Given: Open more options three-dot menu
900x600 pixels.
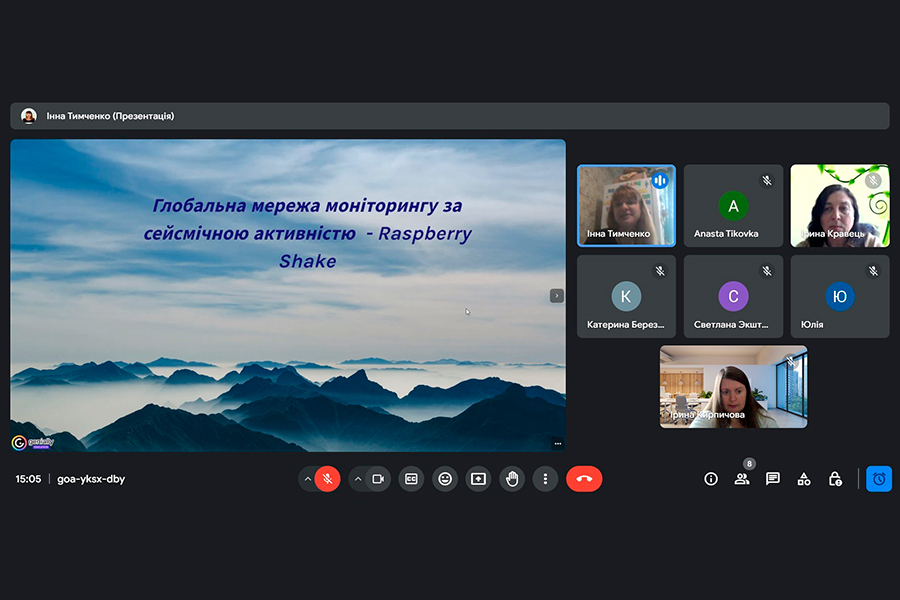Looking at the screenshot, I should pos(545,479).
